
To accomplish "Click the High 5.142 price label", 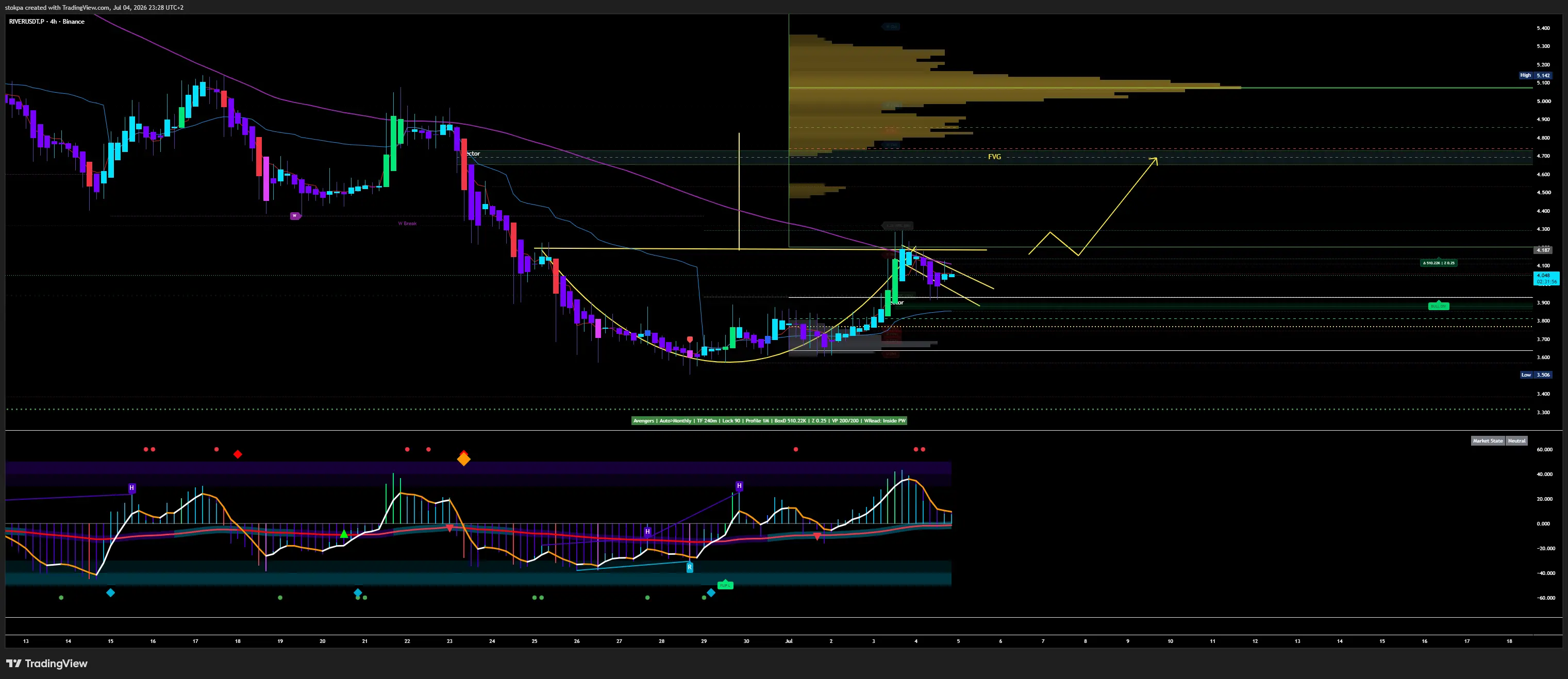I will (x=1535, y=75).
